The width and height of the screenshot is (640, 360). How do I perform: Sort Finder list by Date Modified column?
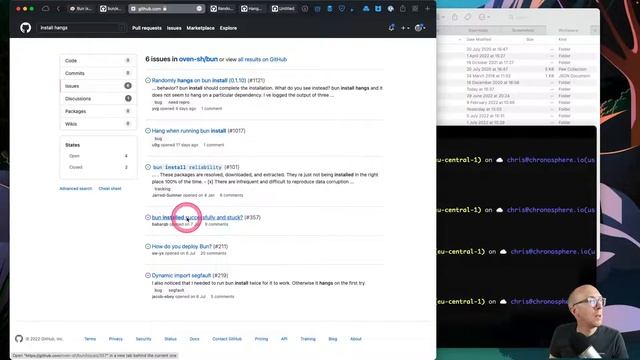(x=479, y=40)
